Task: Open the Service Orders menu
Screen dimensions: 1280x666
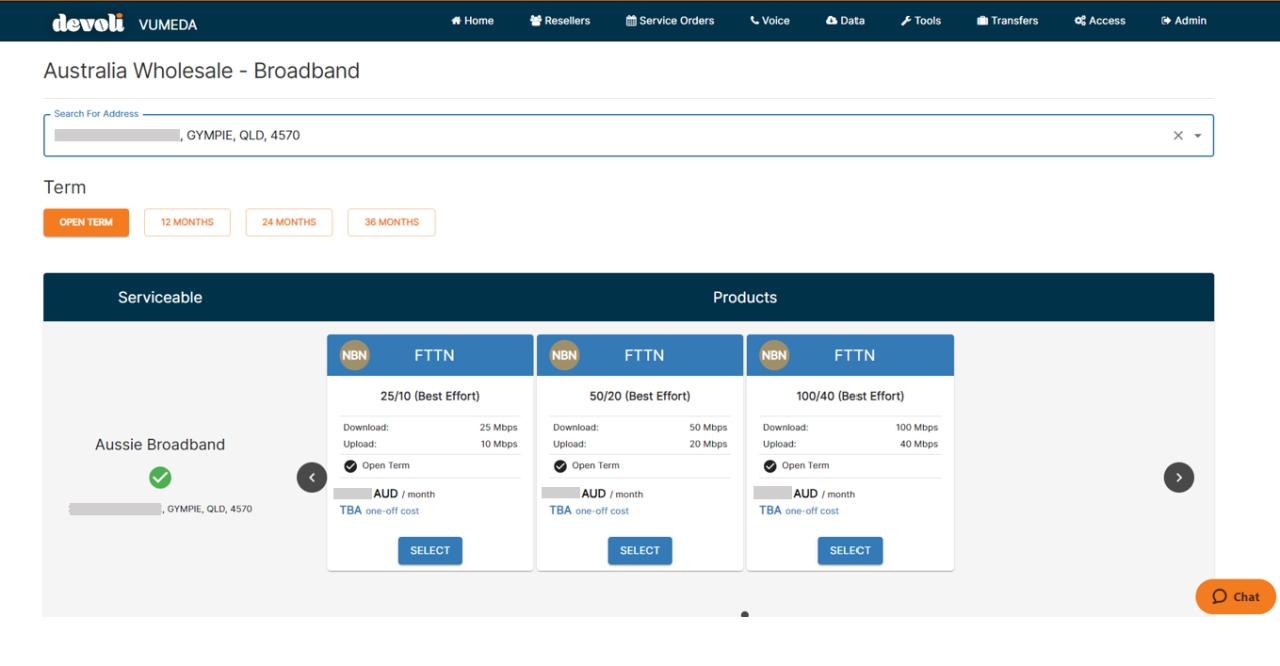Action: (x=670, y=21)
